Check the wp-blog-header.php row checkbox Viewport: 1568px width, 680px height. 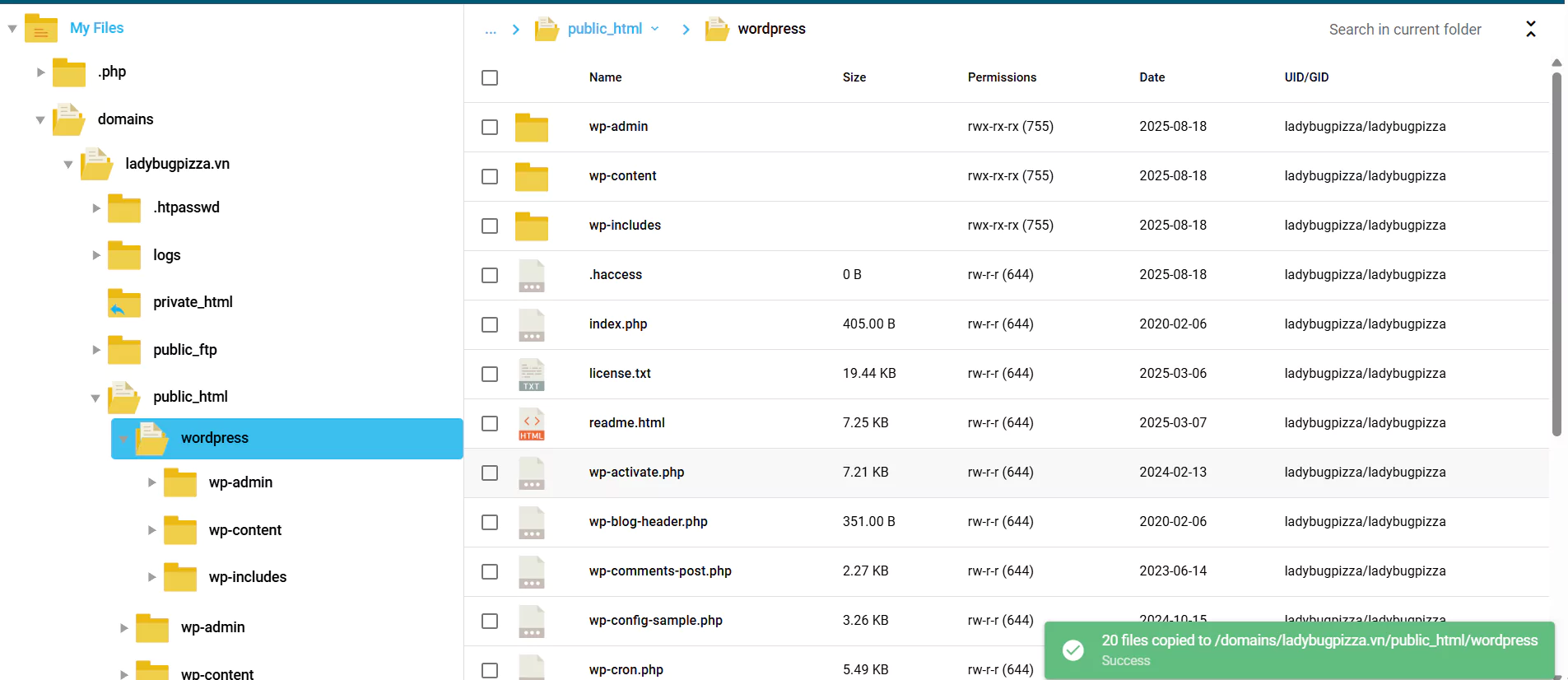tap(490, 522)
